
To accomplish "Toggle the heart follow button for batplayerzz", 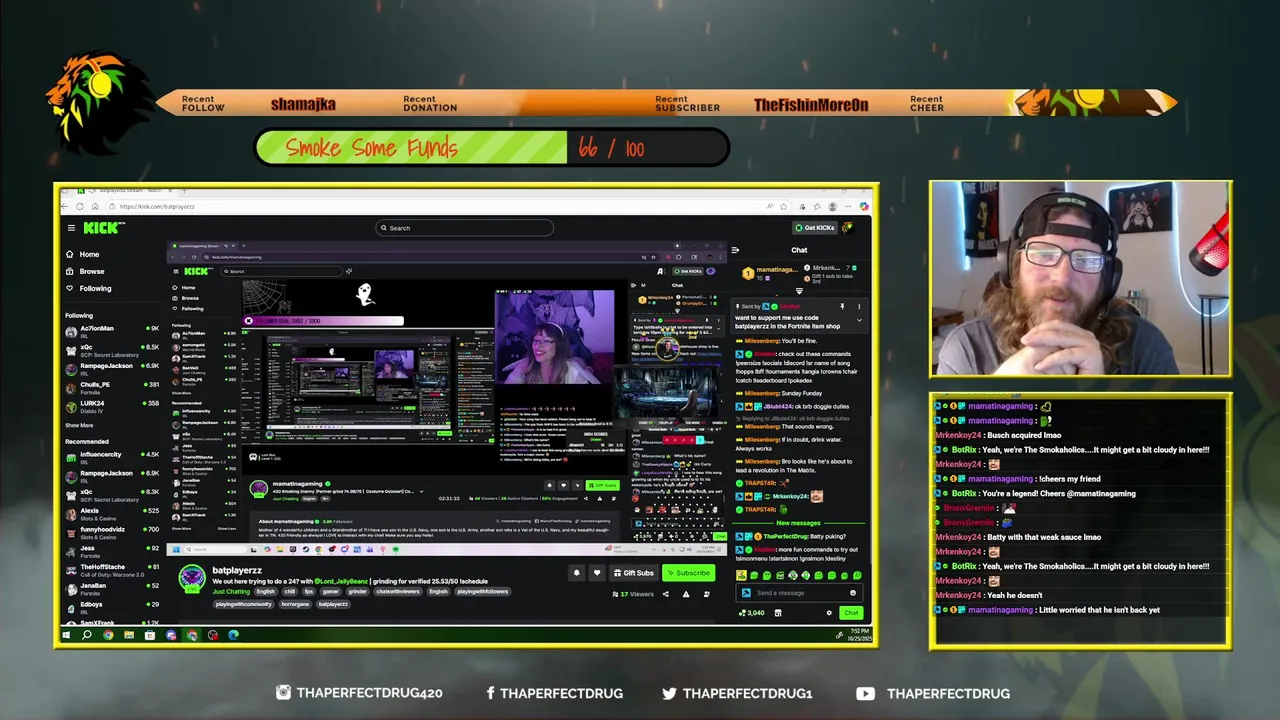I will [x=597, y=573].
